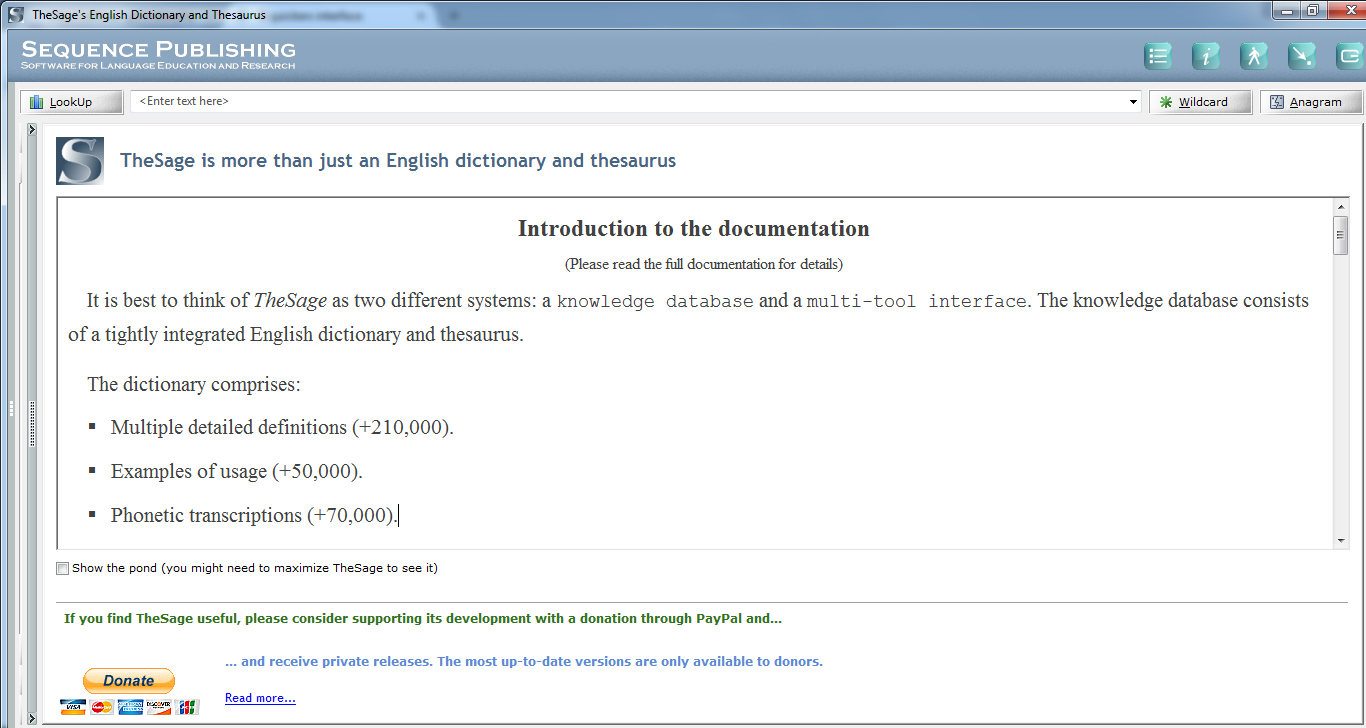
Task: Click the Wildcard search button
Action: pos(1200,102)
